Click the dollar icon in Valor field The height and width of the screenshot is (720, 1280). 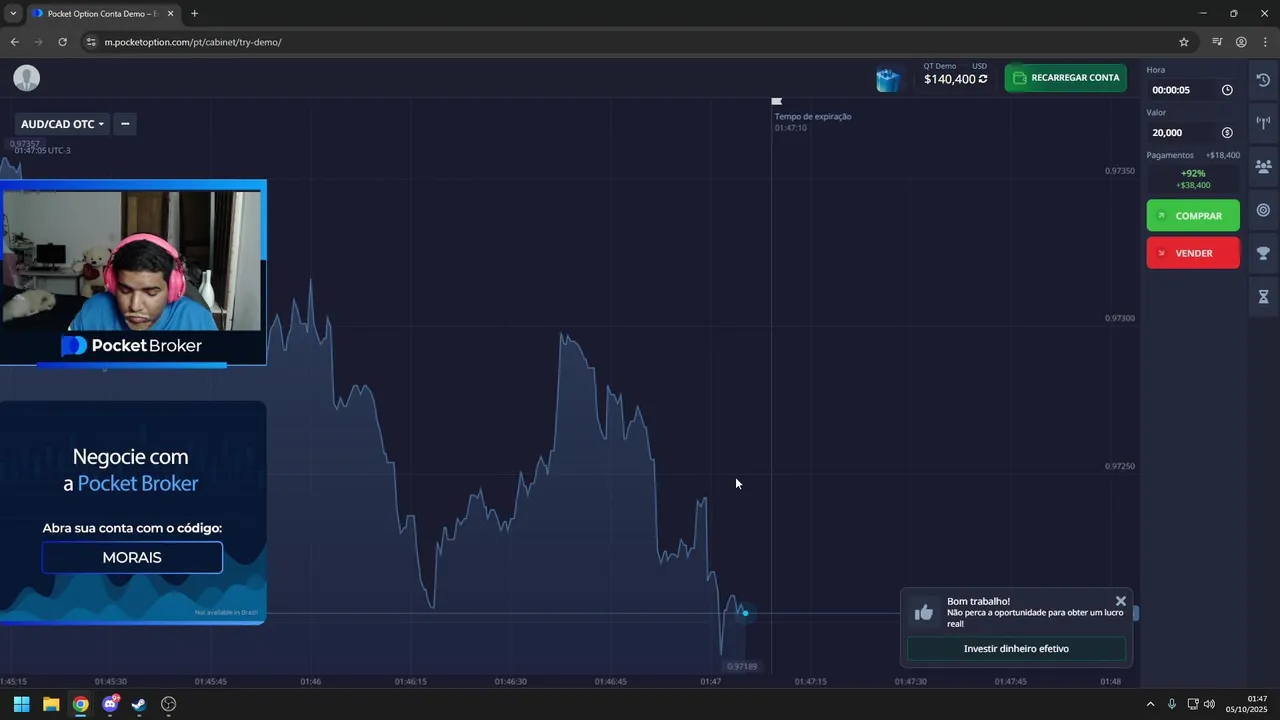tap(1227, 132)
